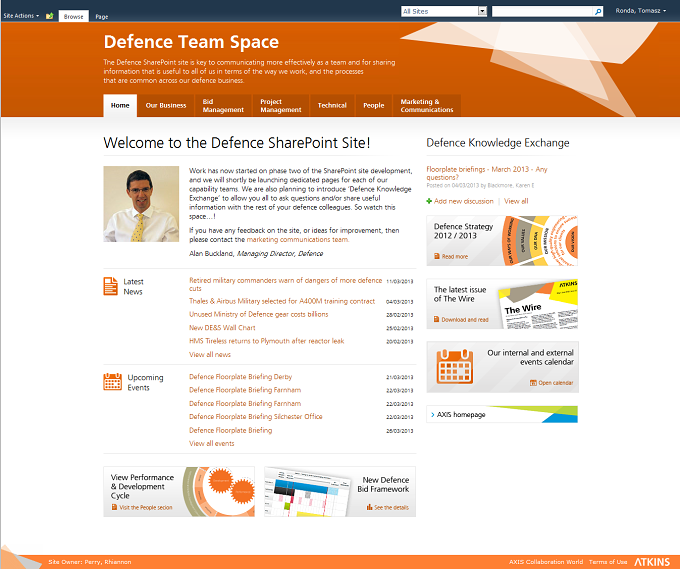Click the See the details chart icon
The image size is (680, 569).
[x=369, y=507]
